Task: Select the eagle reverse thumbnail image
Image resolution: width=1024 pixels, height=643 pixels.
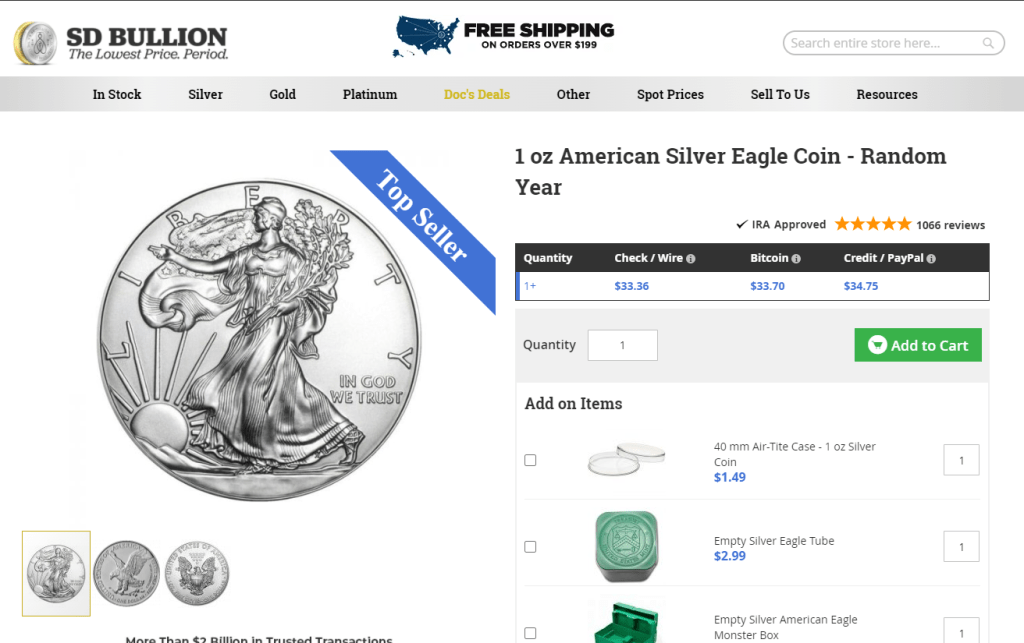Action: click(127, 573)
